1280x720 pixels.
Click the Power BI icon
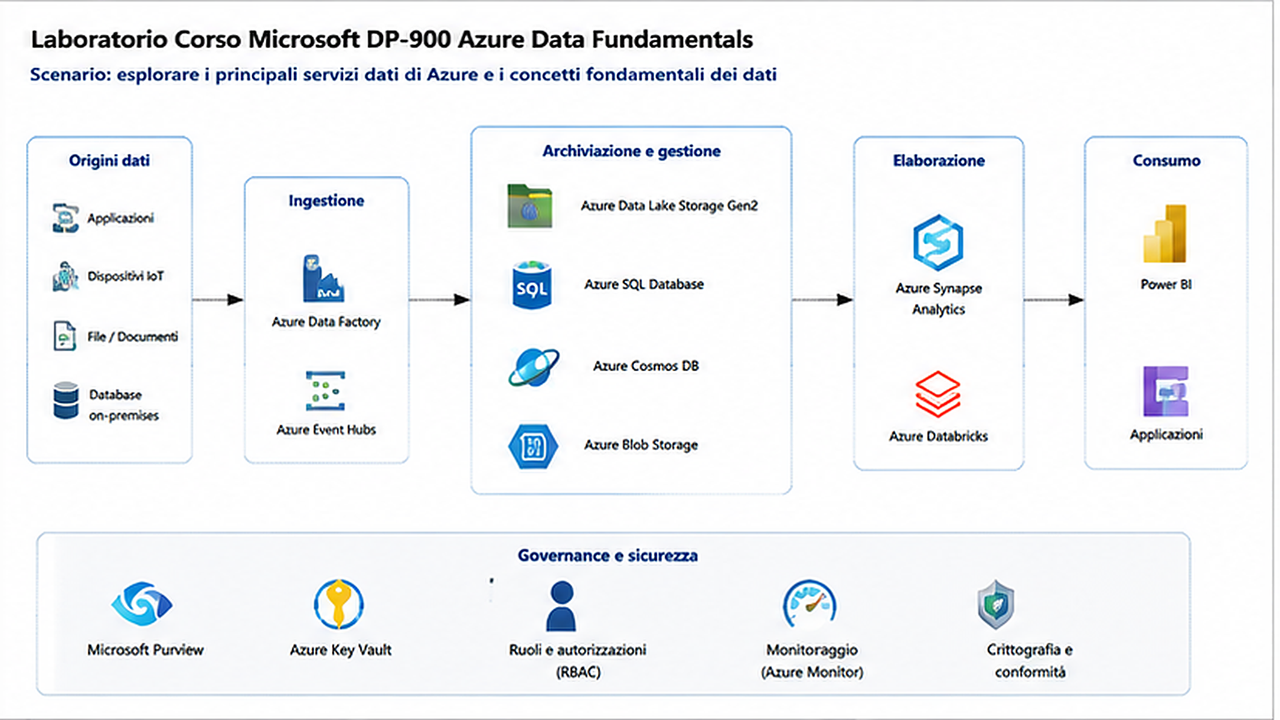(1165, 236)
